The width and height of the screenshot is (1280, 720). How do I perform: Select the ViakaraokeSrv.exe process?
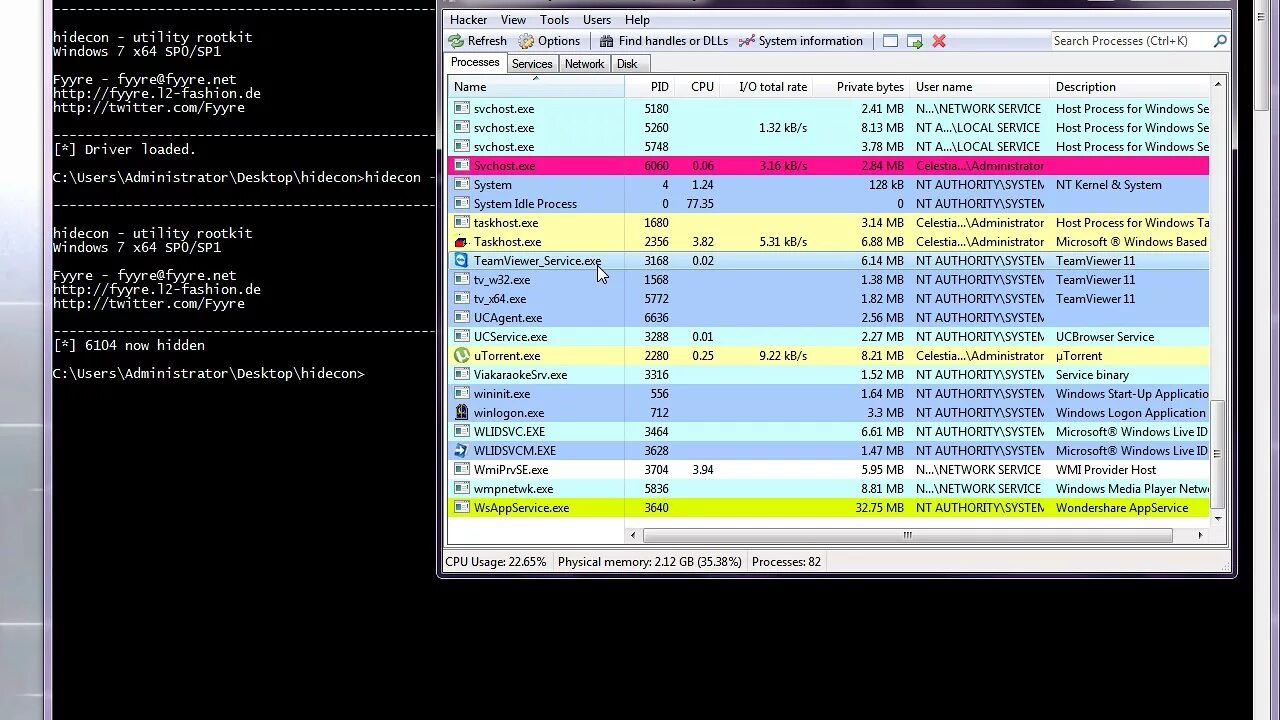click(x=828, y=375)
